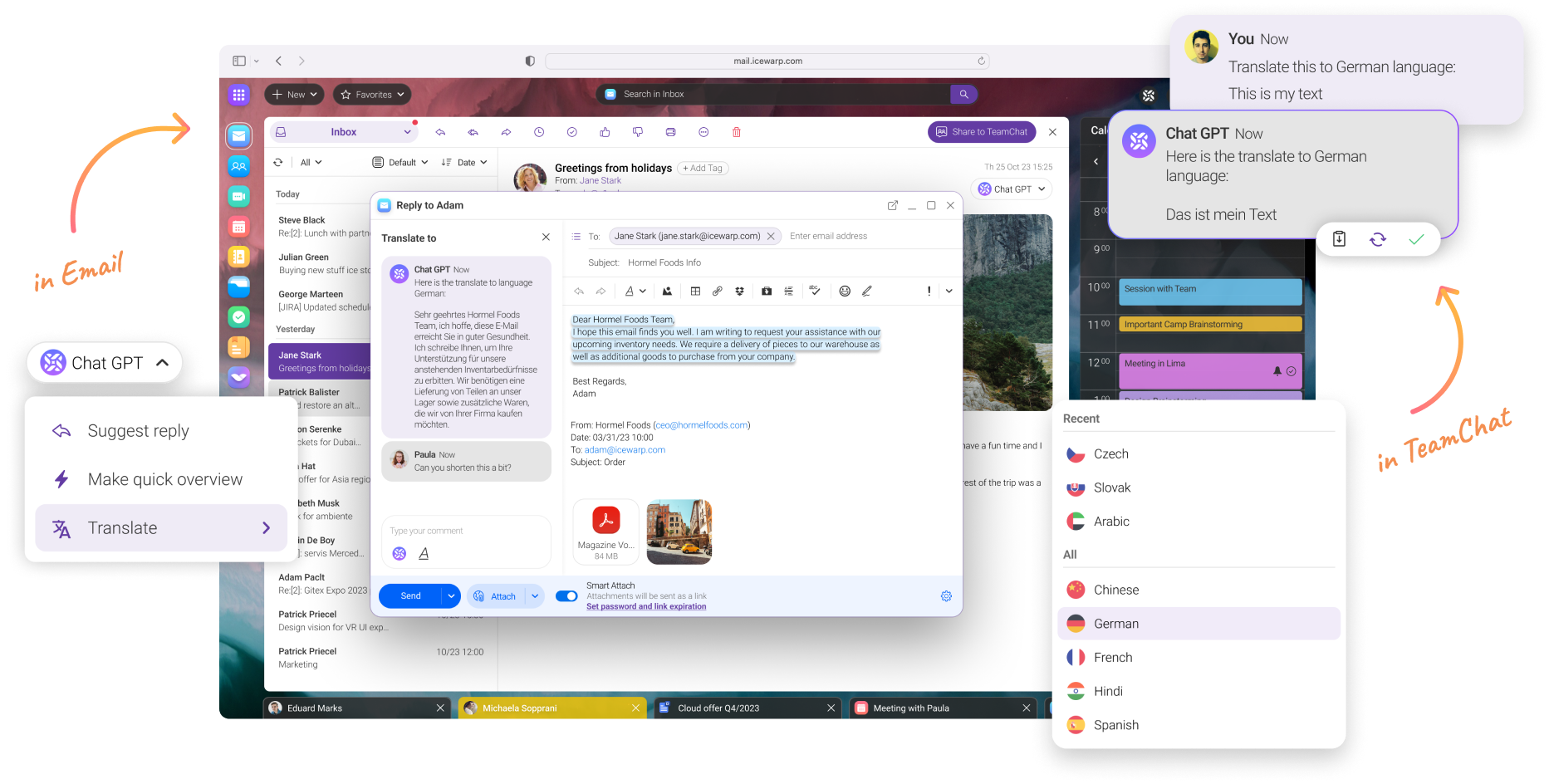This screenshot has height=784, width=1549.
Task: Choose Make quick overview from the Chat GPT menu
Action: click(x=161, y=479)
